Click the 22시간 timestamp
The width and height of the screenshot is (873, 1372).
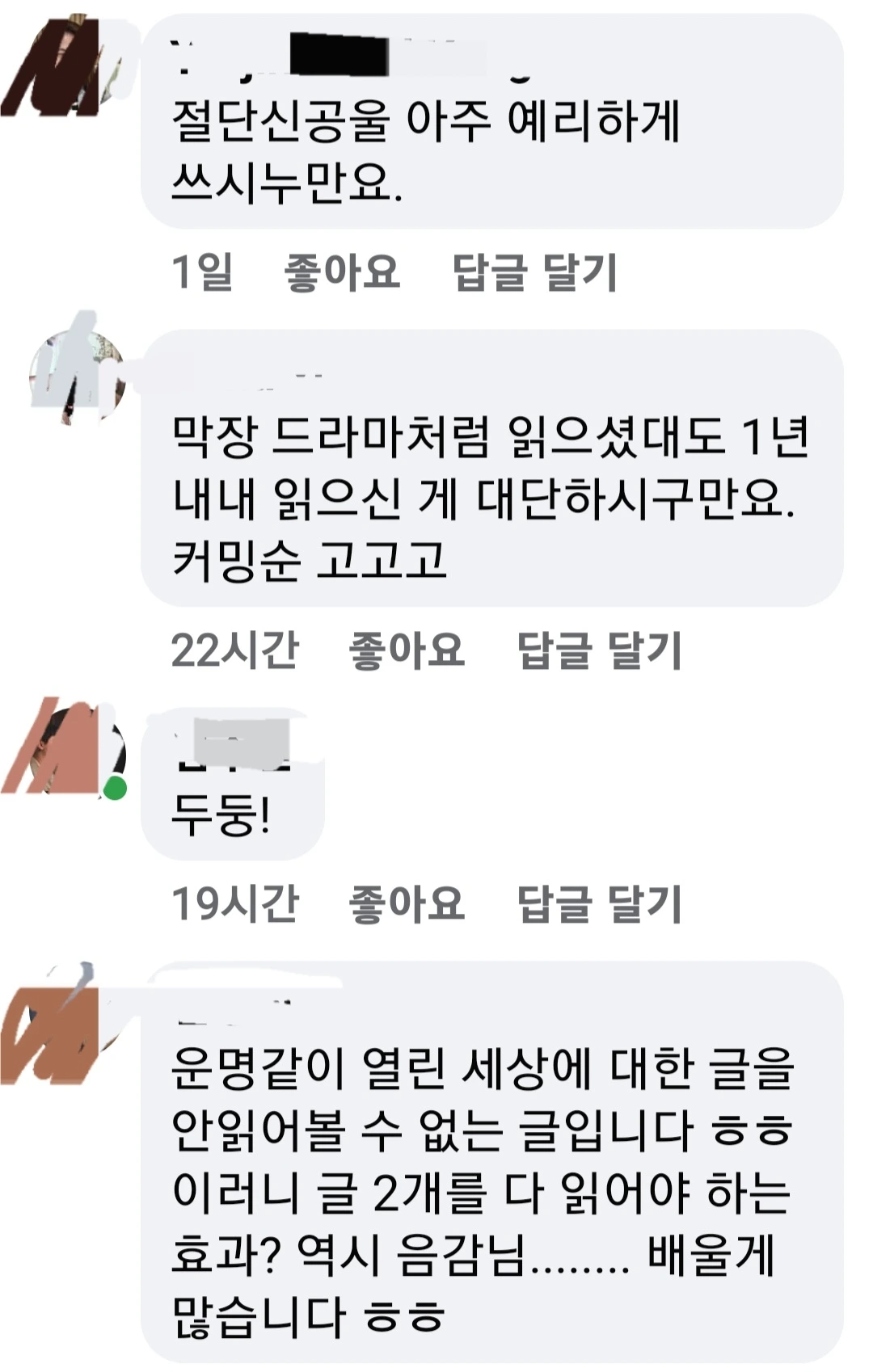click(x=234, y=650)
